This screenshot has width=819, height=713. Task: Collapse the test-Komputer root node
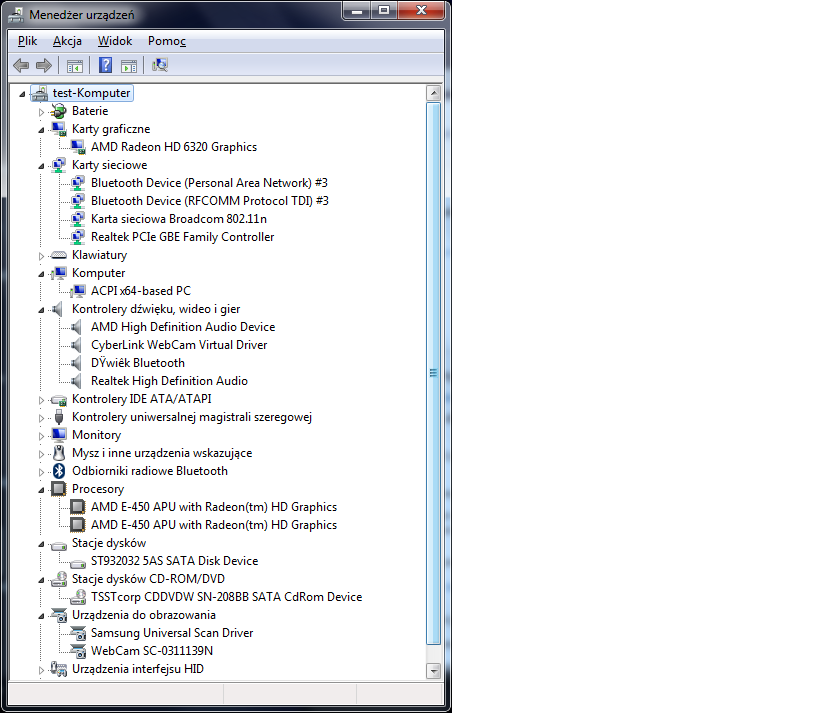22,94
